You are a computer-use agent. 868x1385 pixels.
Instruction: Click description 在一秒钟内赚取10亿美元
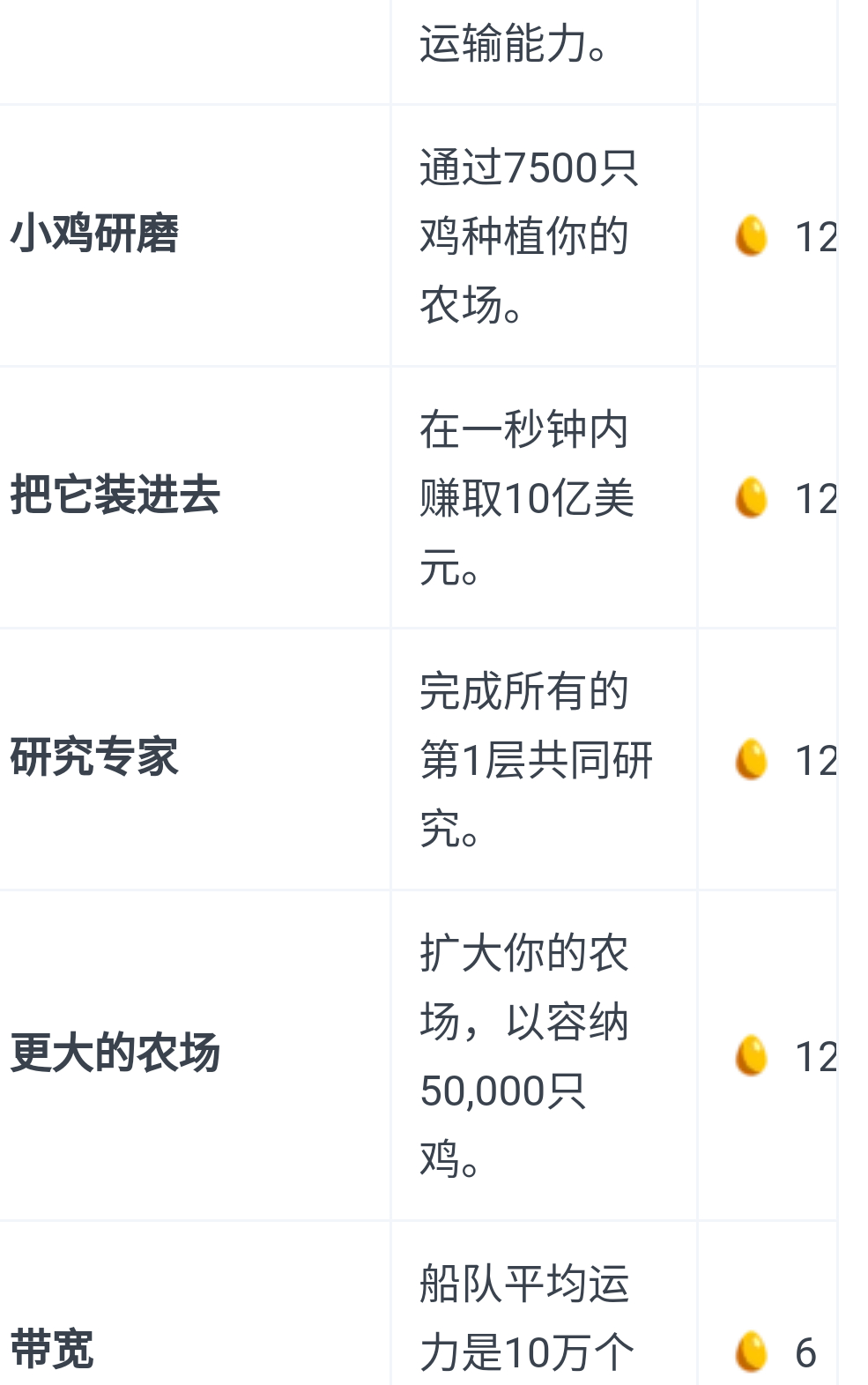527,497
